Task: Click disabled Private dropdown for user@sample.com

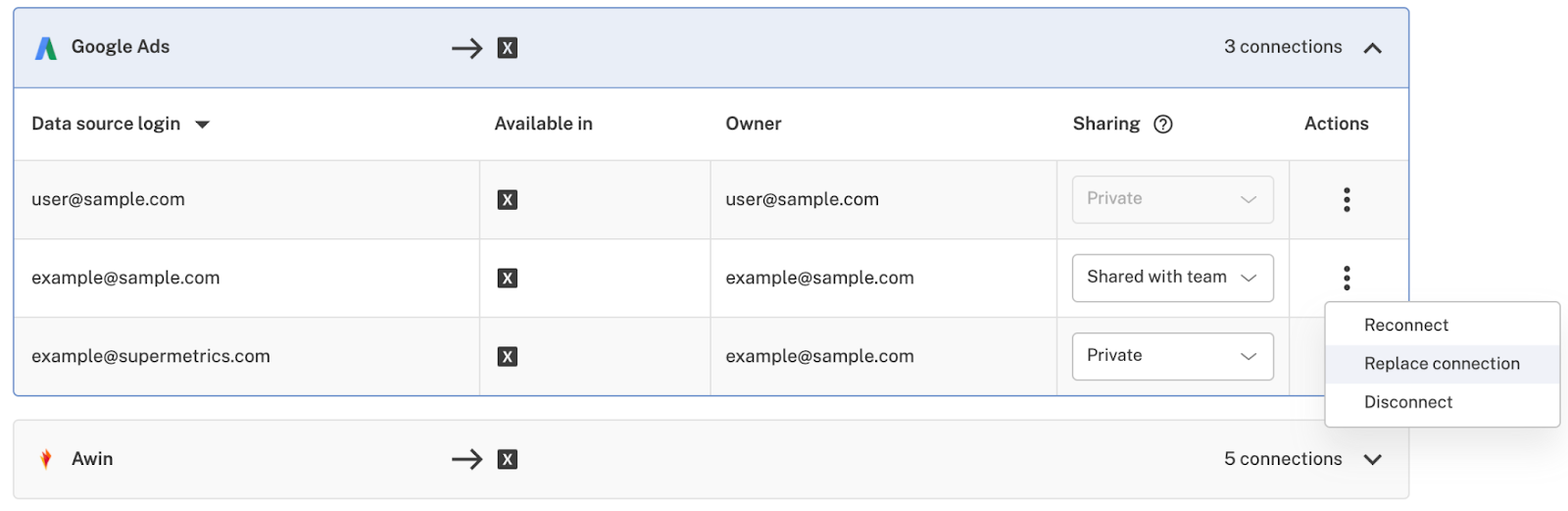Action: pos(1172,199)
